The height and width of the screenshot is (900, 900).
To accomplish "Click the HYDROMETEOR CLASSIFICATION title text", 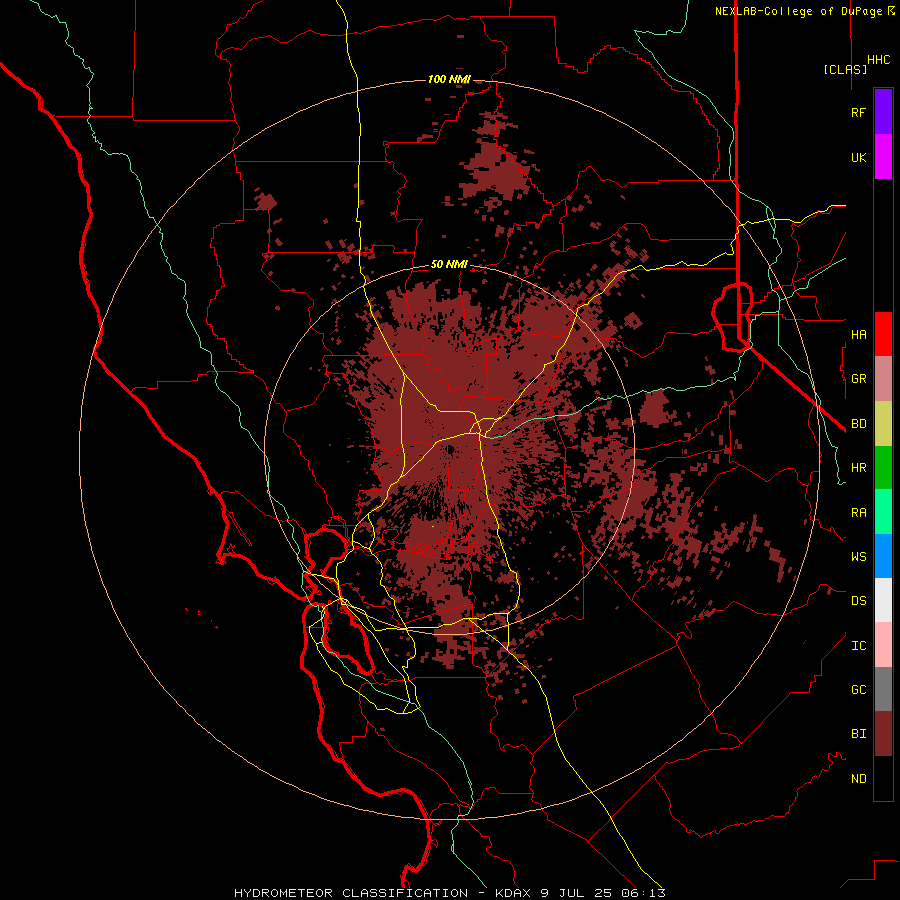I will click(x=351, y=893).
